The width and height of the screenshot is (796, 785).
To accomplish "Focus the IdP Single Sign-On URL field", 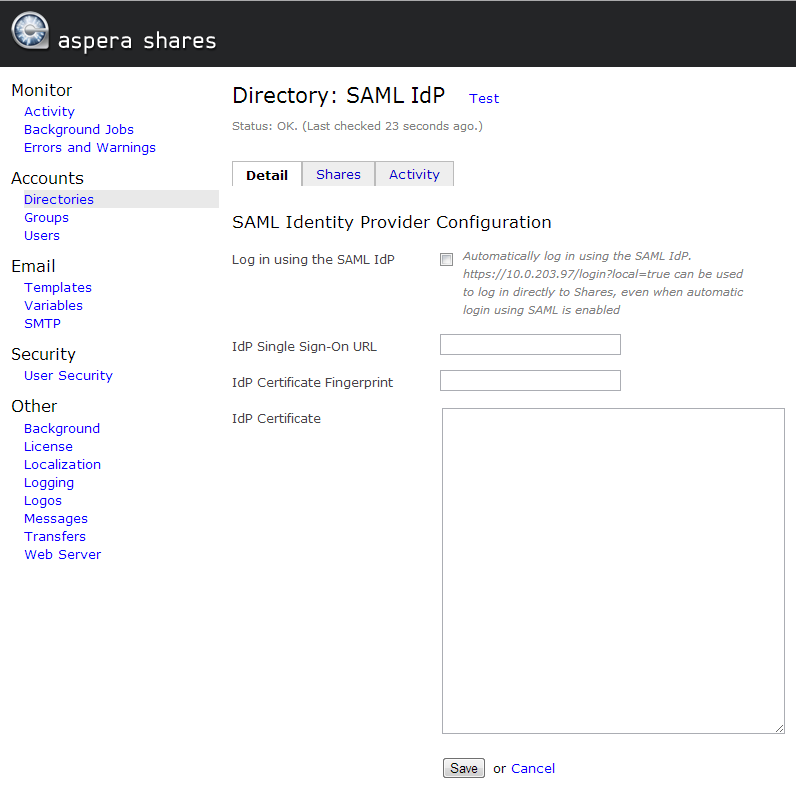I will (530, 344).
